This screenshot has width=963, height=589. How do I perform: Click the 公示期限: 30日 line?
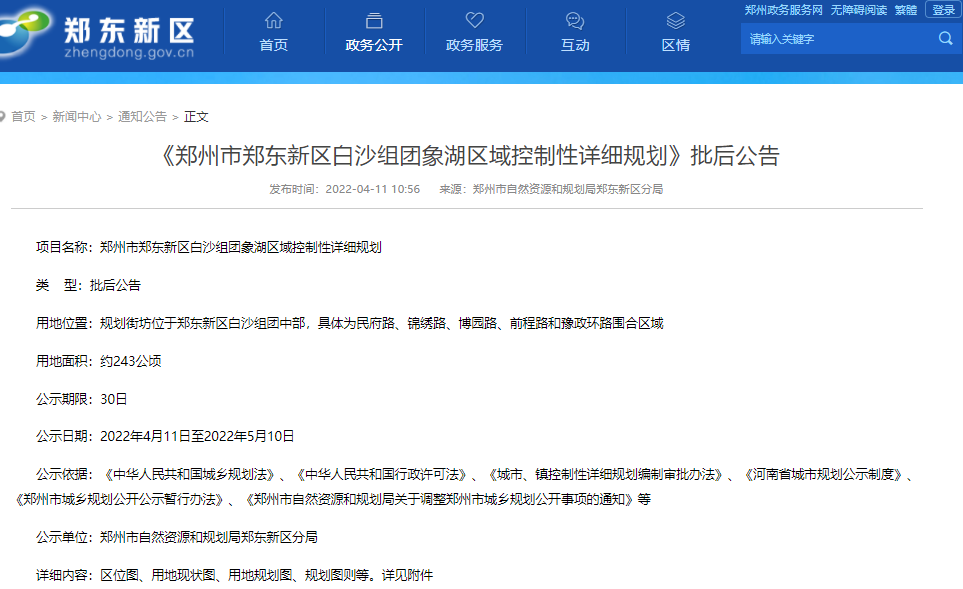(82, 399)
